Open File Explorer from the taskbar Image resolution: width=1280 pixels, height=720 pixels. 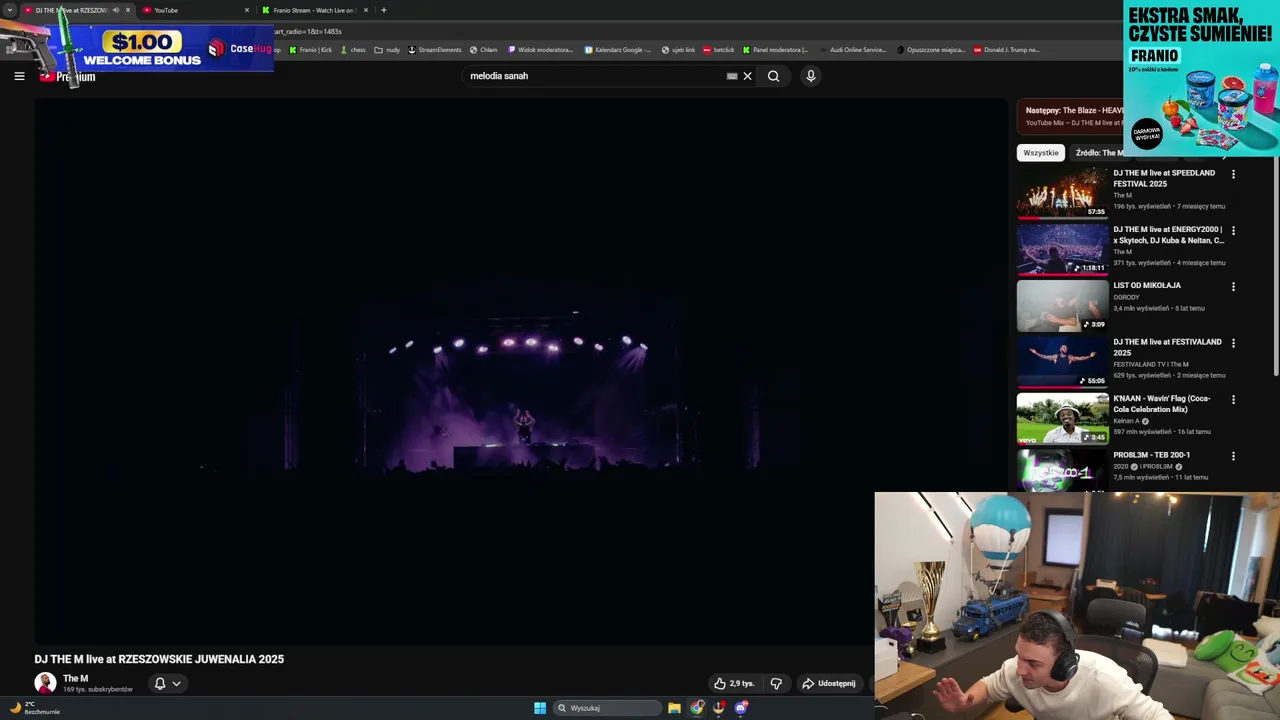pyautogui.click(x=675, y=708)
